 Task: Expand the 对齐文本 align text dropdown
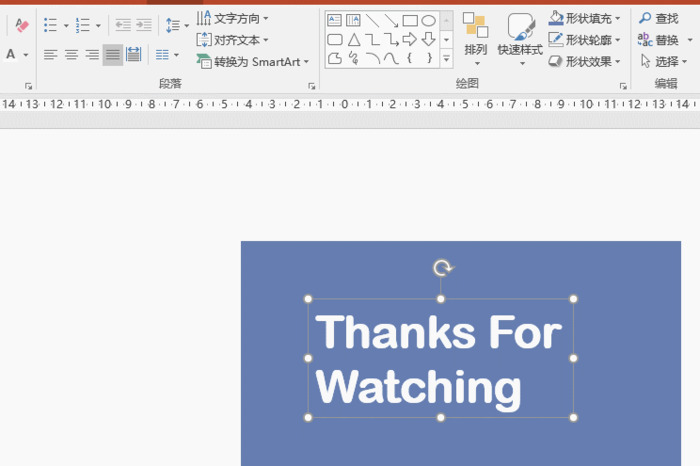[x=233, y=40]
